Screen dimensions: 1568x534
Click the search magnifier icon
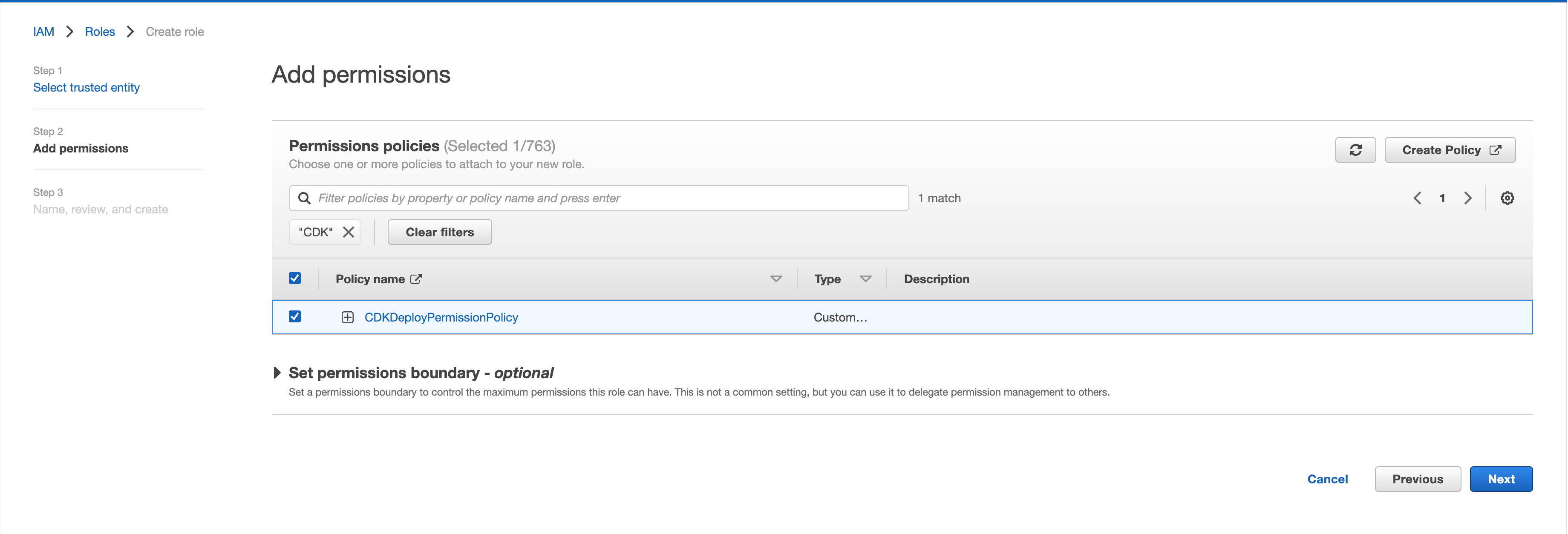[x=304, y=198]
